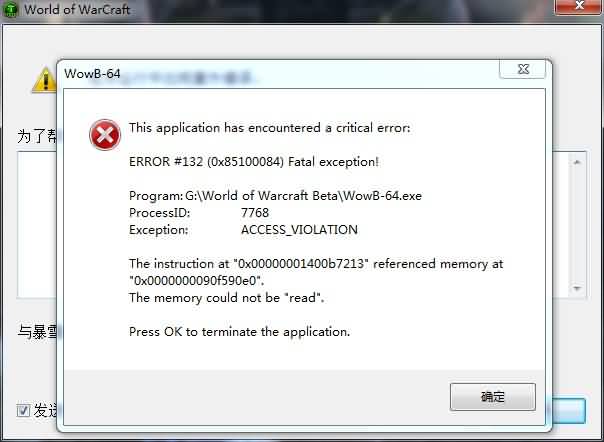Click the scrollbar track of the description box
The width and height of the screenshot is (604, 442).
point(577,225)
